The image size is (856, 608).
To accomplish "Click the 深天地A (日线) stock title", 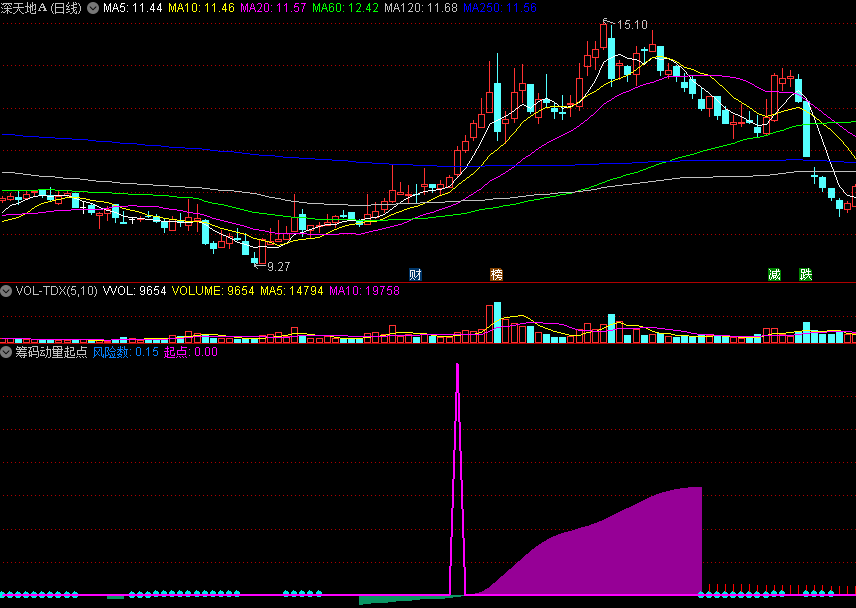I will pos(42,8).
